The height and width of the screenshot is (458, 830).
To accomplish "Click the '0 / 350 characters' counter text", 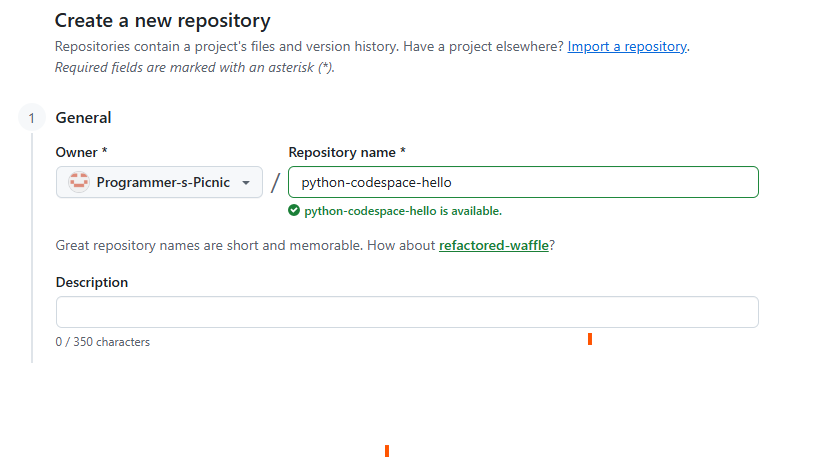I will [x=103, y=342].
